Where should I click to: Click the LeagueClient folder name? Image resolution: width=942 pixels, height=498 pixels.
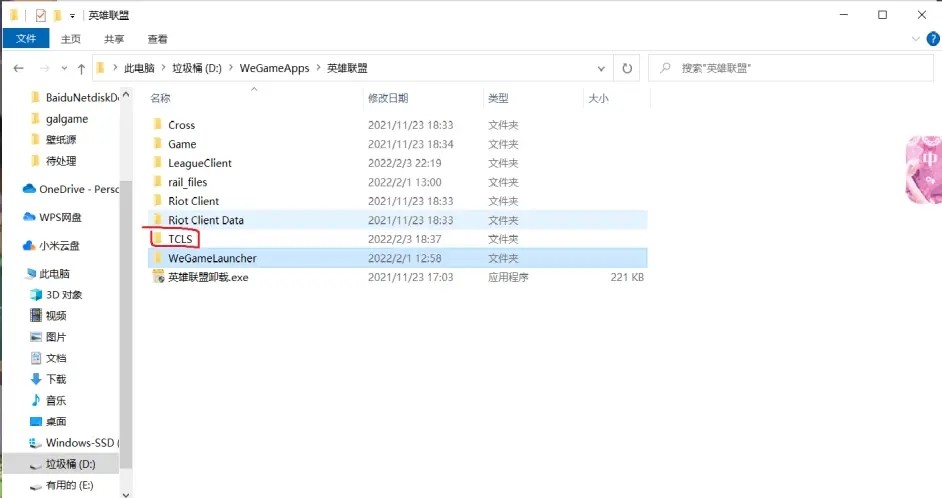pyautogui.click(x=199, y=163)
